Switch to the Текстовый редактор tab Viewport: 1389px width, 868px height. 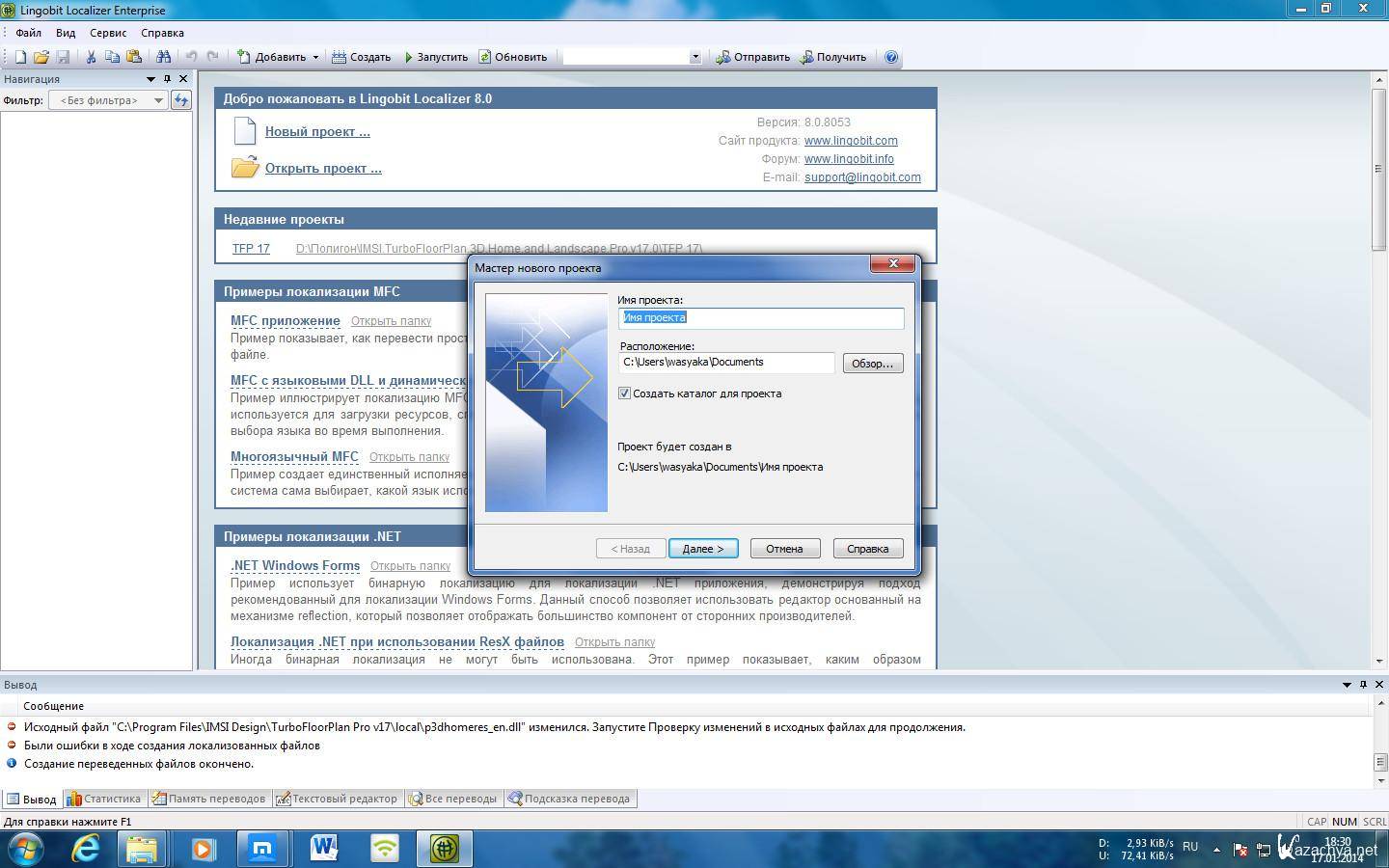tap(337, 800)
